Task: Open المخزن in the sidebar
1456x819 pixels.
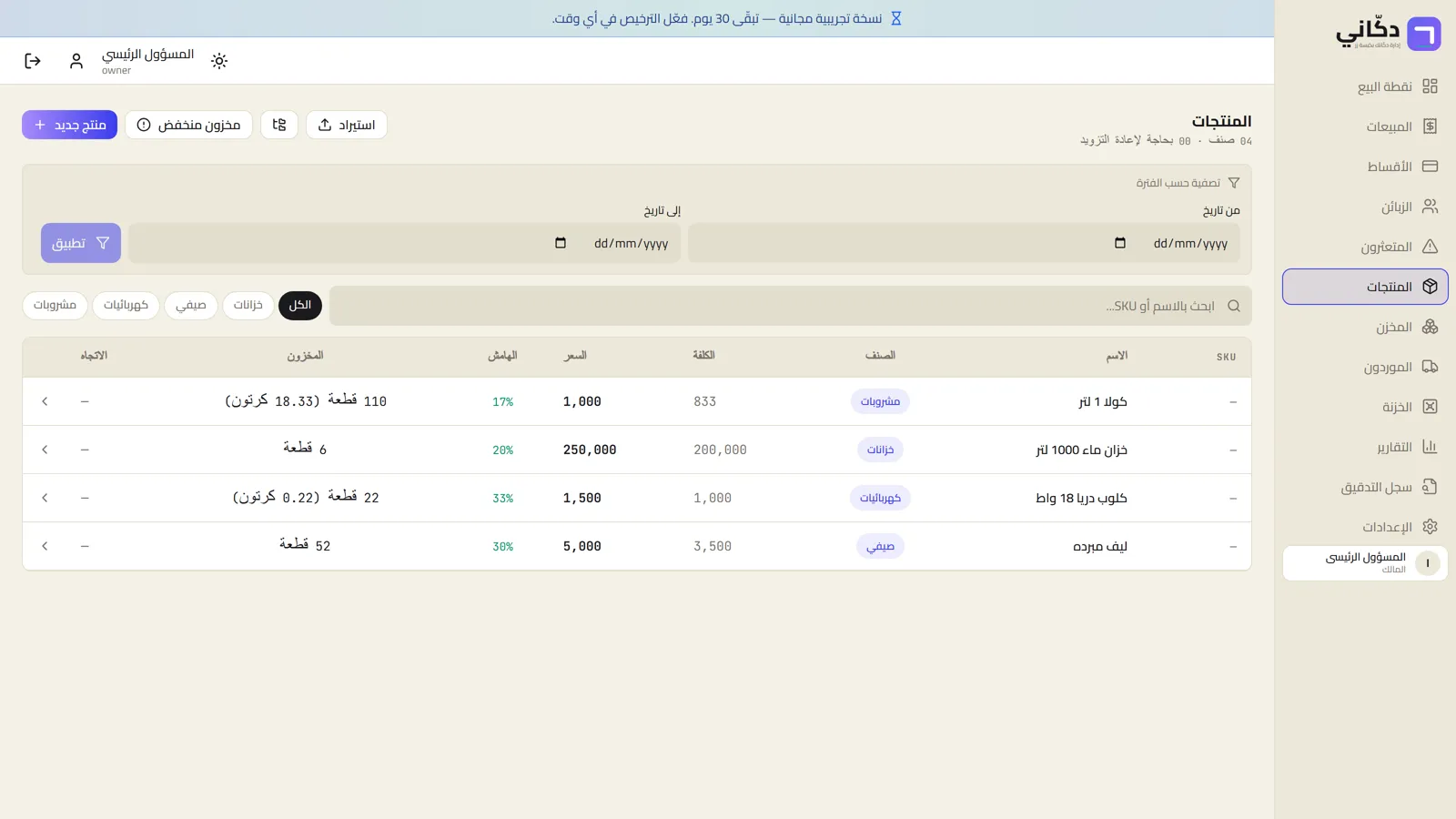Action: 1365,327
